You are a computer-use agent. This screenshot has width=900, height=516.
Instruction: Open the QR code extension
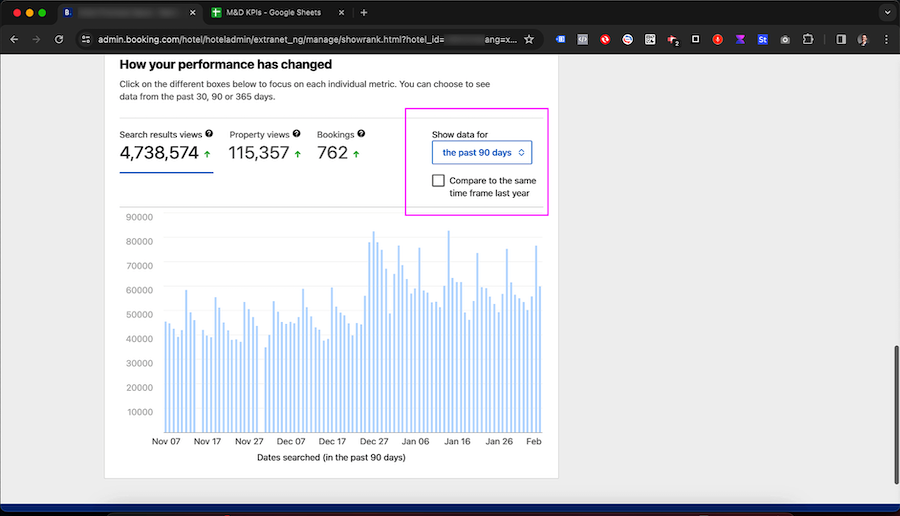tap(650, 40)
